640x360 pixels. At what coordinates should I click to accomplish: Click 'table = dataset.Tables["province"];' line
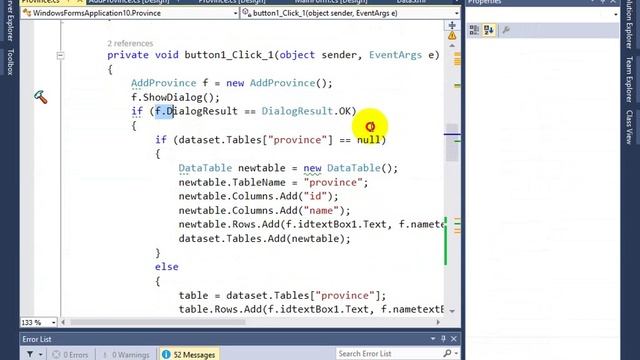(x=282, y=296)
